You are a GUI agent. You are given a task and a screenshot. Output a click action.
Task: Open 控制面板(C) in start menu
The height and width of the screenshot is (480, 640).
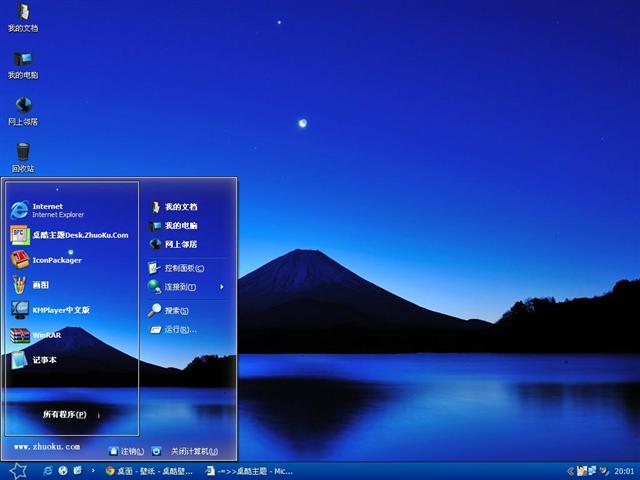click(x=184, y=268)
